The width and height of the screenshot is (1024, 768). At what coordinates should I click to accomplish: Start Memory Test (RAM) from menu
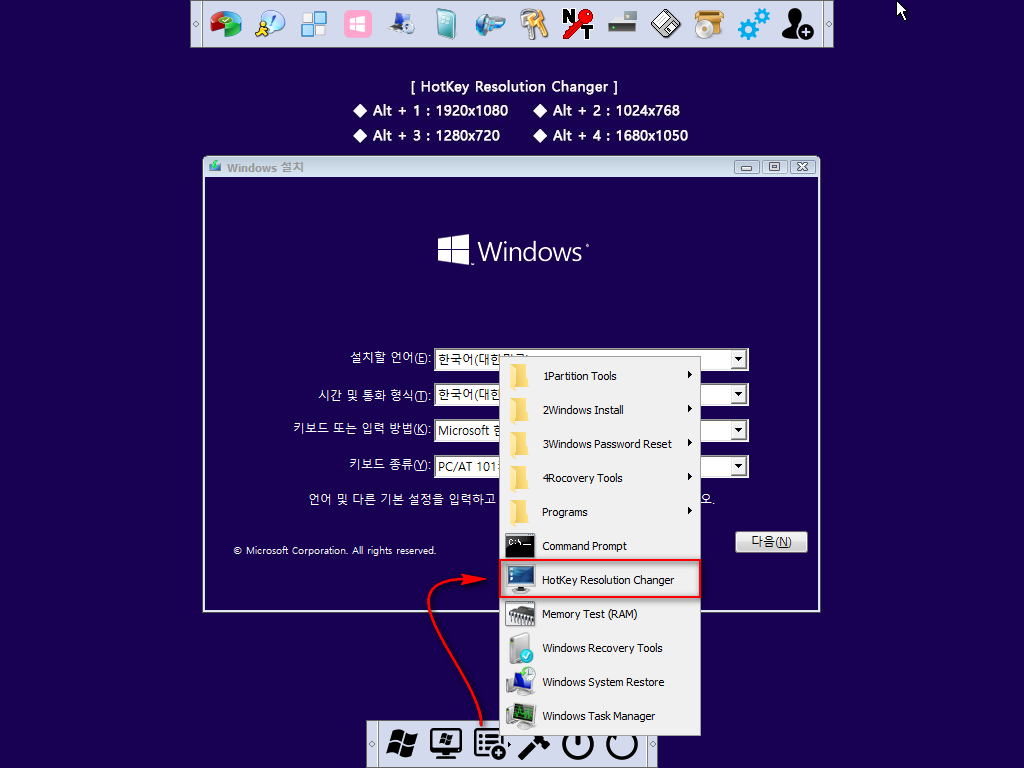(x=600, y=614)
